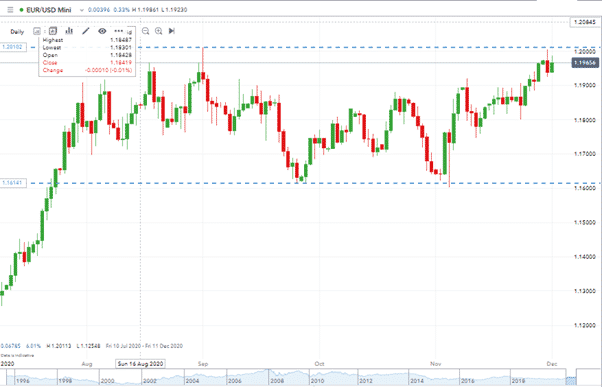This screenshot has width=602, height=387.
Task: Open the Daily timeframe selector
Action: (x=17, y=31)
